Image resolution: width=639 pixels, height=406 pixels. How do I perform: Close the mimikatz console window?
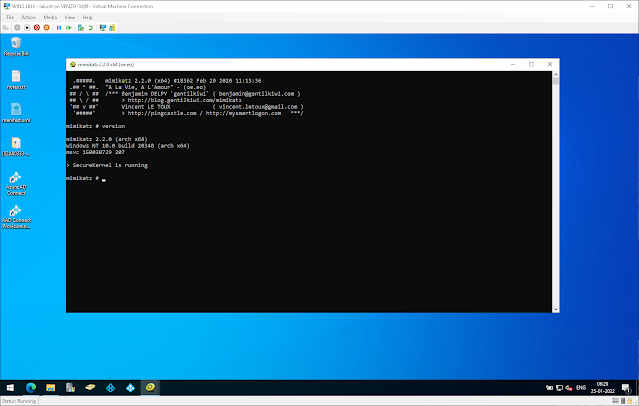click(x=550, y=64)
